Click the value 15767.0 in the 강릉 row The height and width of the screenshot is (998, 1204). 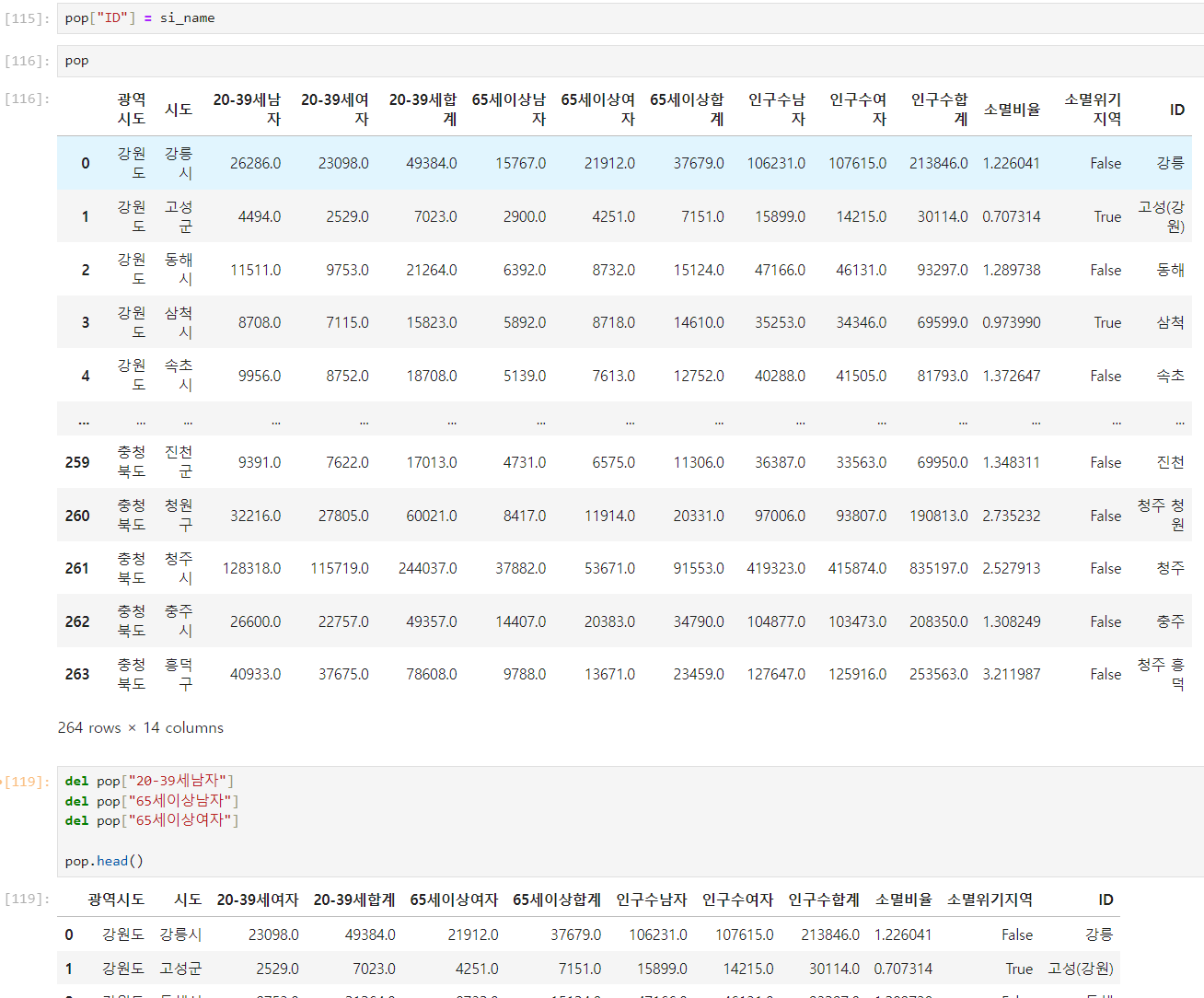tap(521, 163)
